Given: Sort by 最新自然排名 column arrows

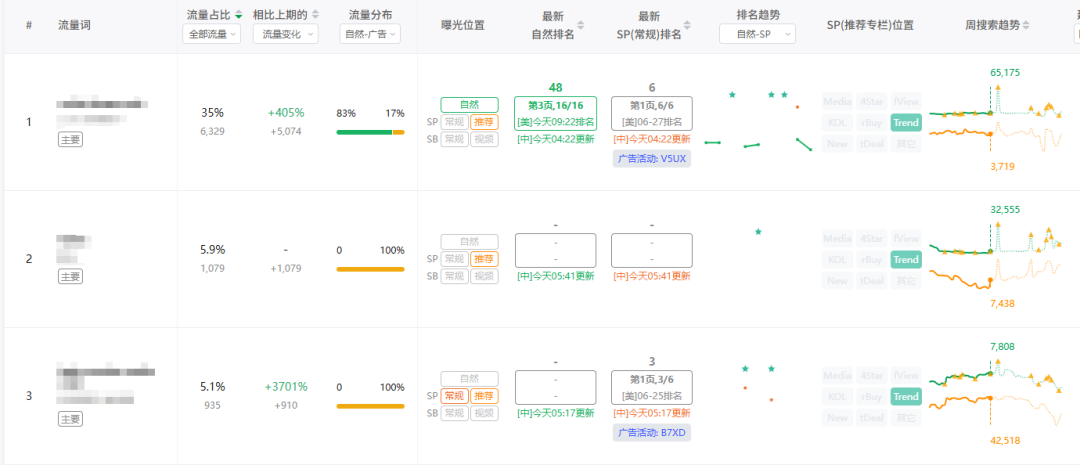Looking at the screenshot, I should tap(580, 25).
